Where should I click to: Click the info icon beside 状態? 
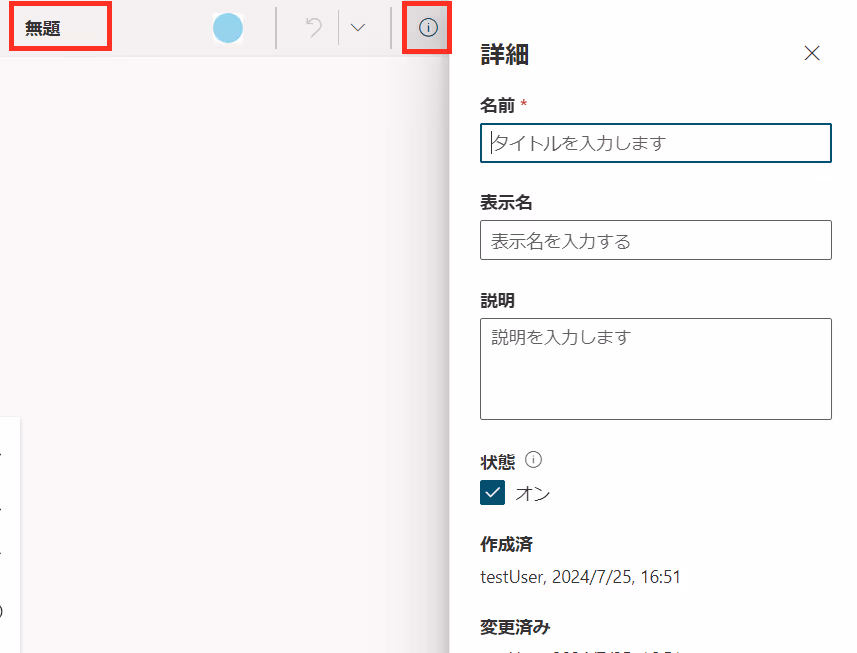(x=533, y=460)
